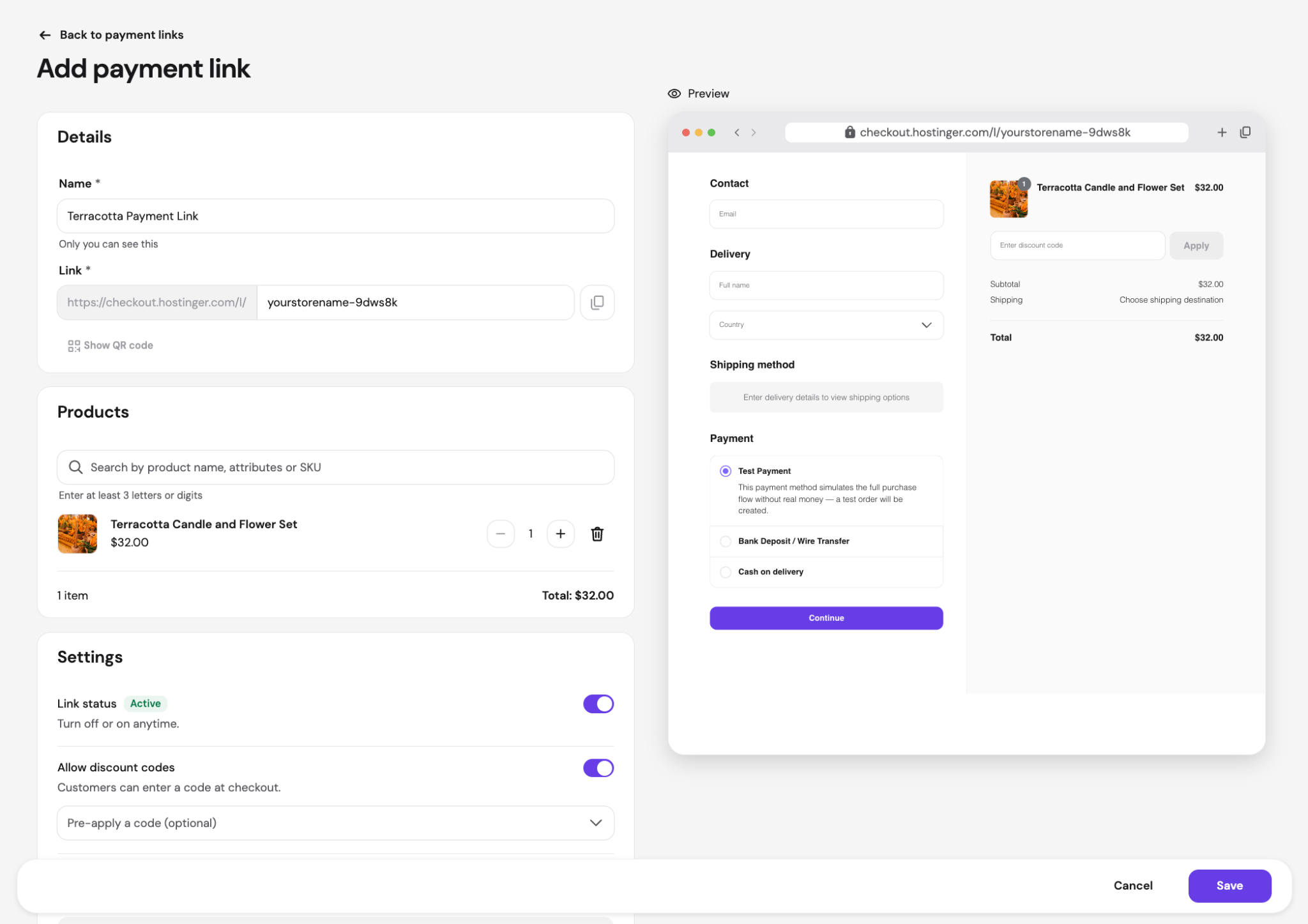Click the Full name field in Delivery
Image resolution: width=1308 pixels, height=924 pixels.
coord(826,285)
